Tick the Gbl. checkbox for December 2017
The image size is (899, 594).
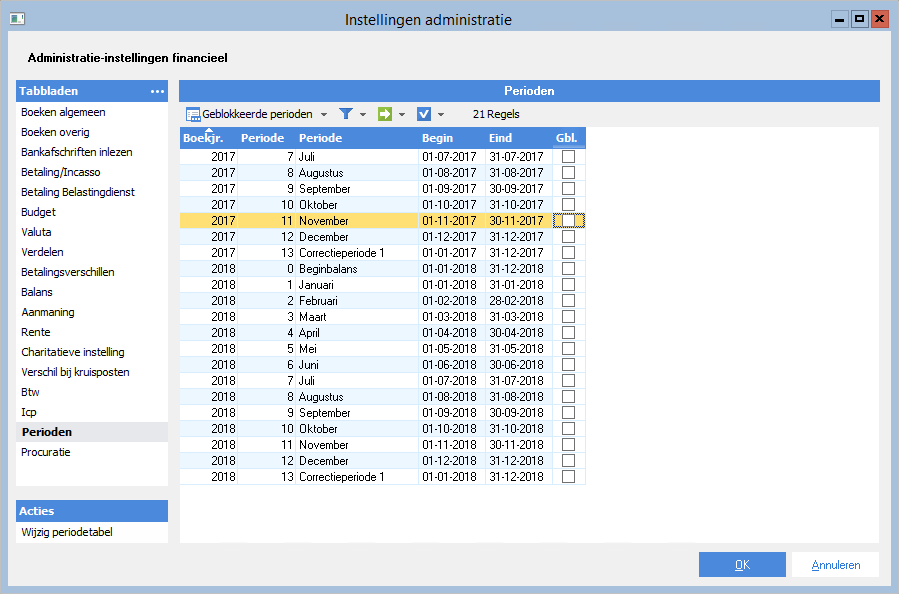click(x=568, y=237)
